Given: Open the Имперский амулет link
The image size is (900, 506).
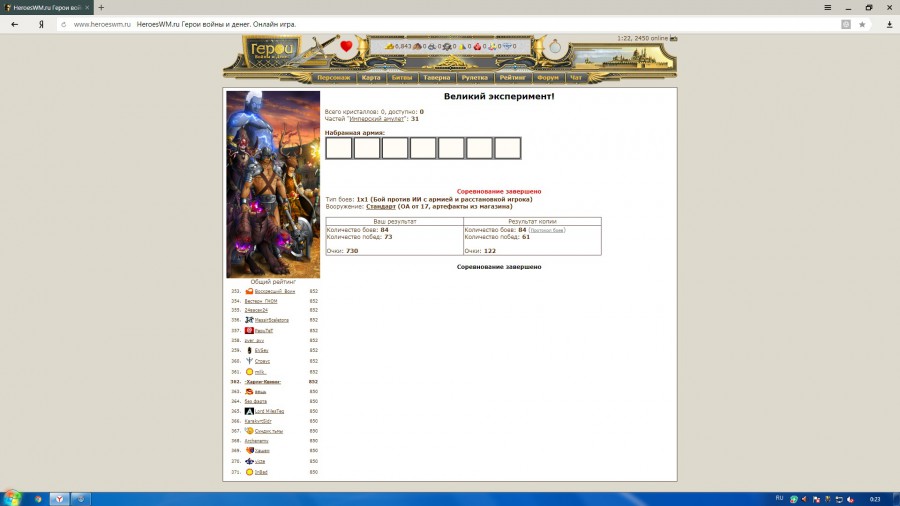Looking at the screenshot, I should click(x=377, y=119).
